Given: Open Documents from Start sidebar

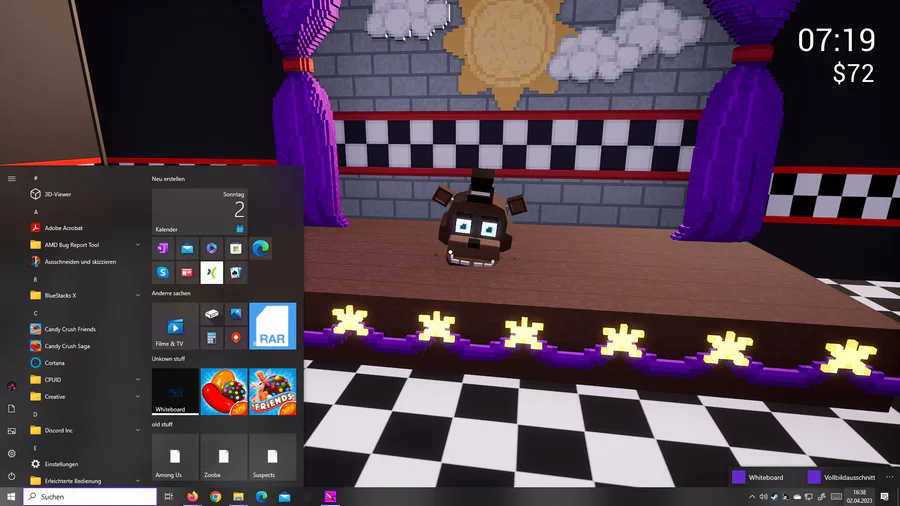Looking at the screenshot, I should pos(11,408).
